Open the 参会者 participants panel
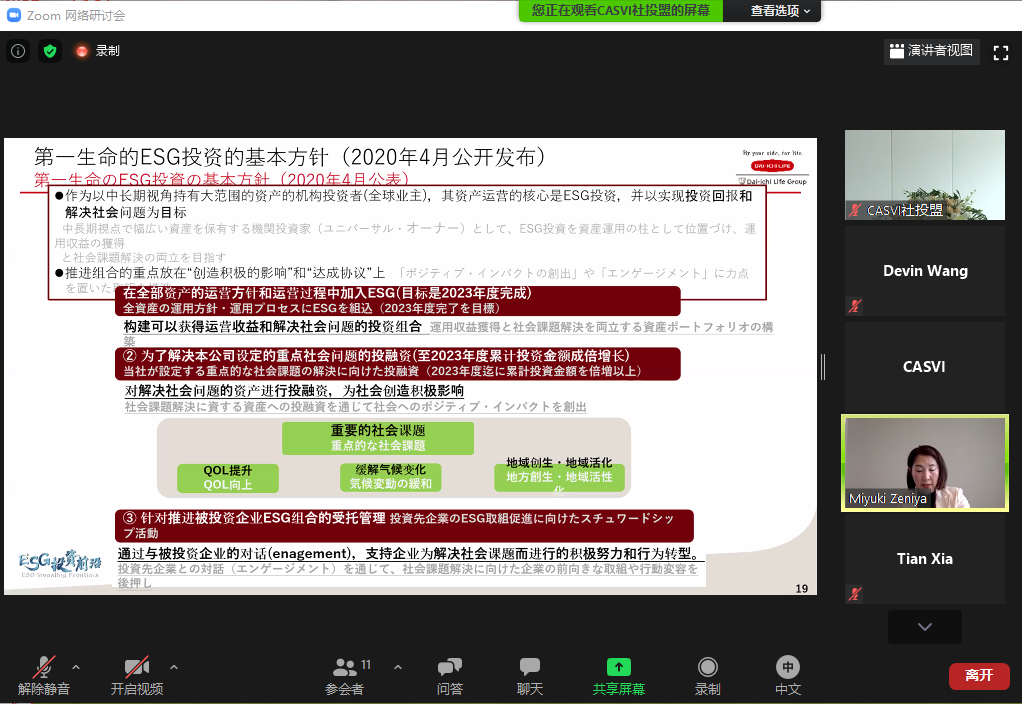 345,675
